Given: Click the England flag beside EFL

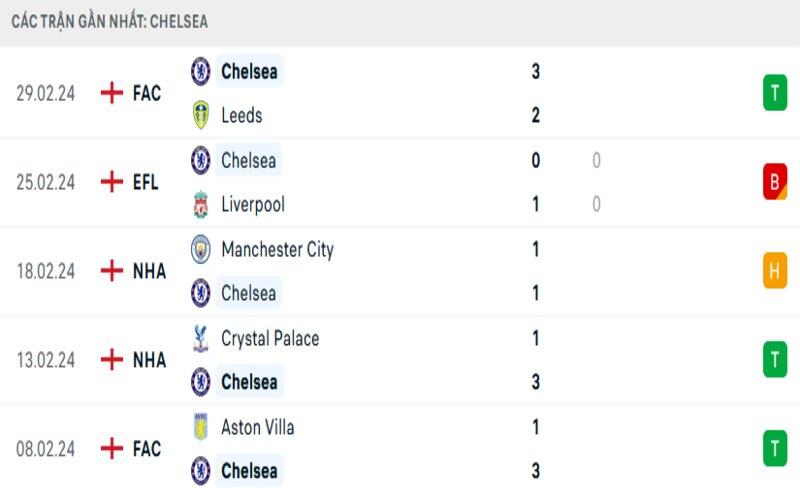Looking at the screenshot, I should point(112,182).
